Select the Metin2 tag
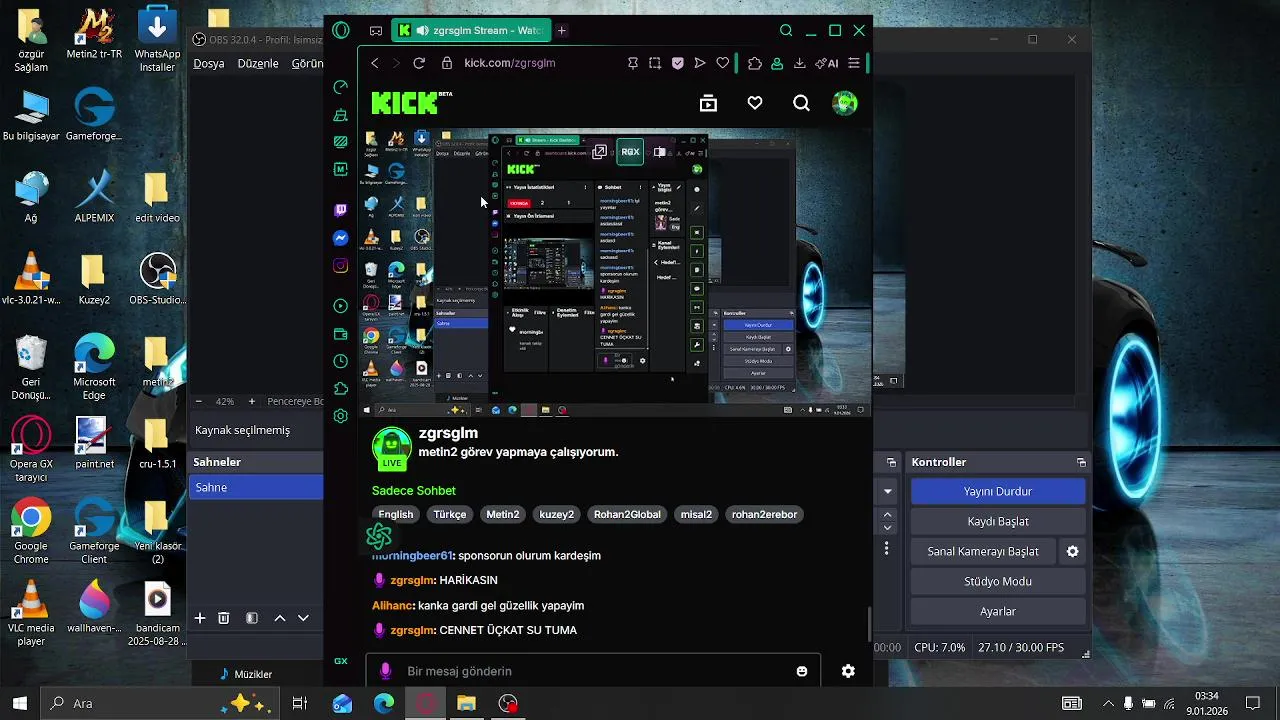 [503, 514]
